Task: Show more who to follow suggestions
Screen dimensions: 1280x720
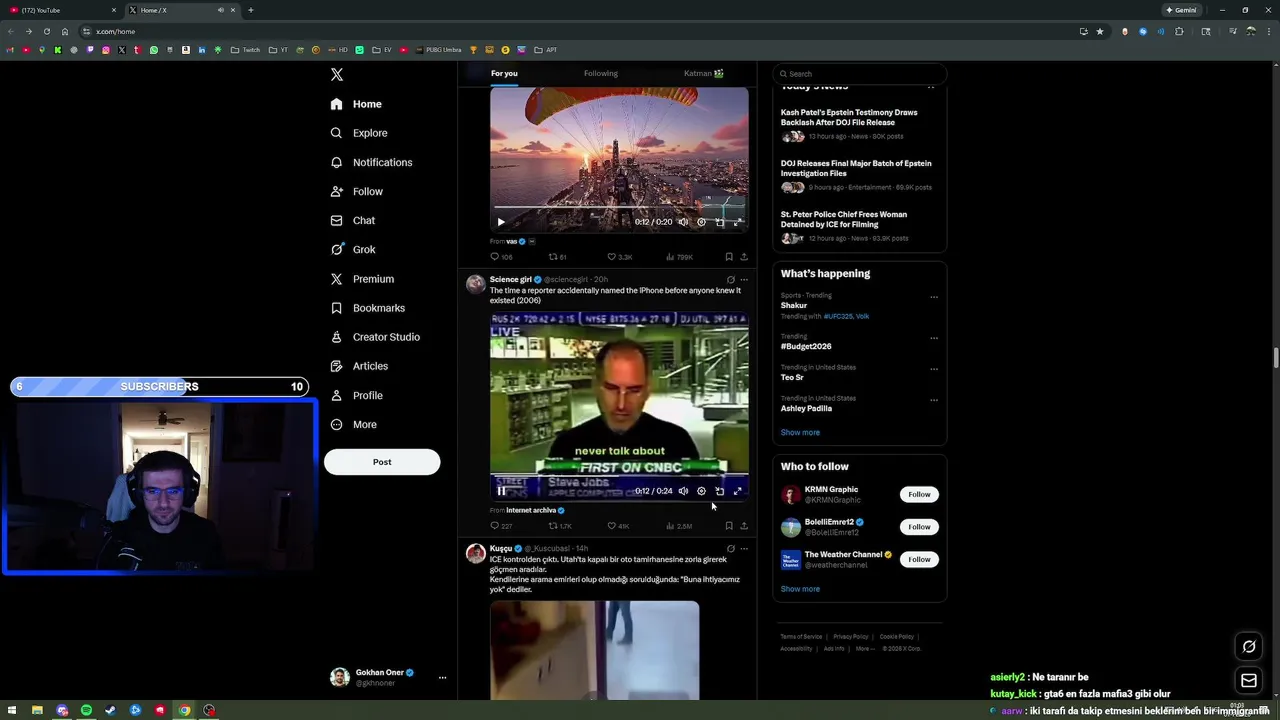Action: click(x=800, y=589)
